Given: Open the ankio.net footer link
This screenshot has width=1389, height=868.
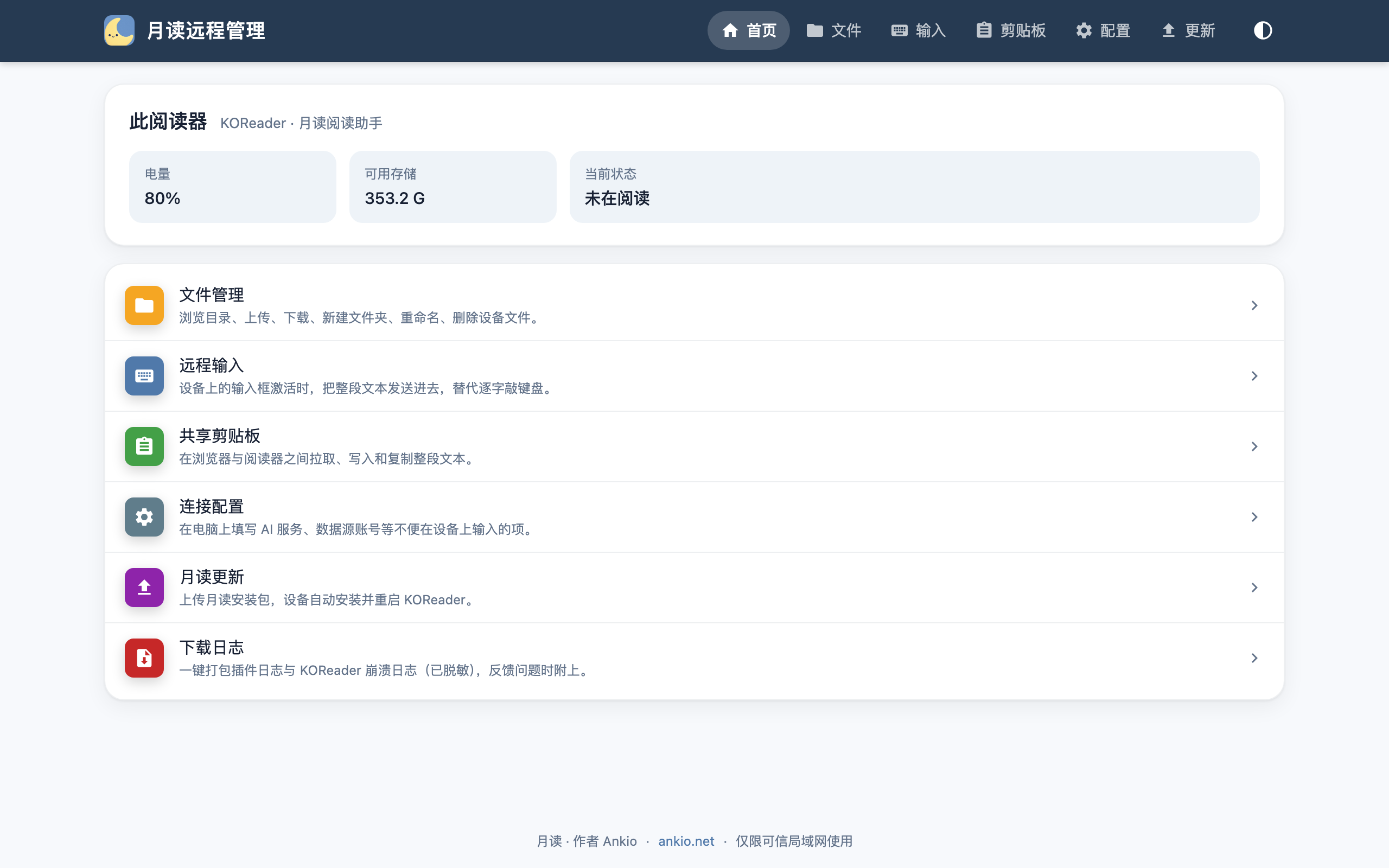Looking at the screenshot, I should coord(686,841).
